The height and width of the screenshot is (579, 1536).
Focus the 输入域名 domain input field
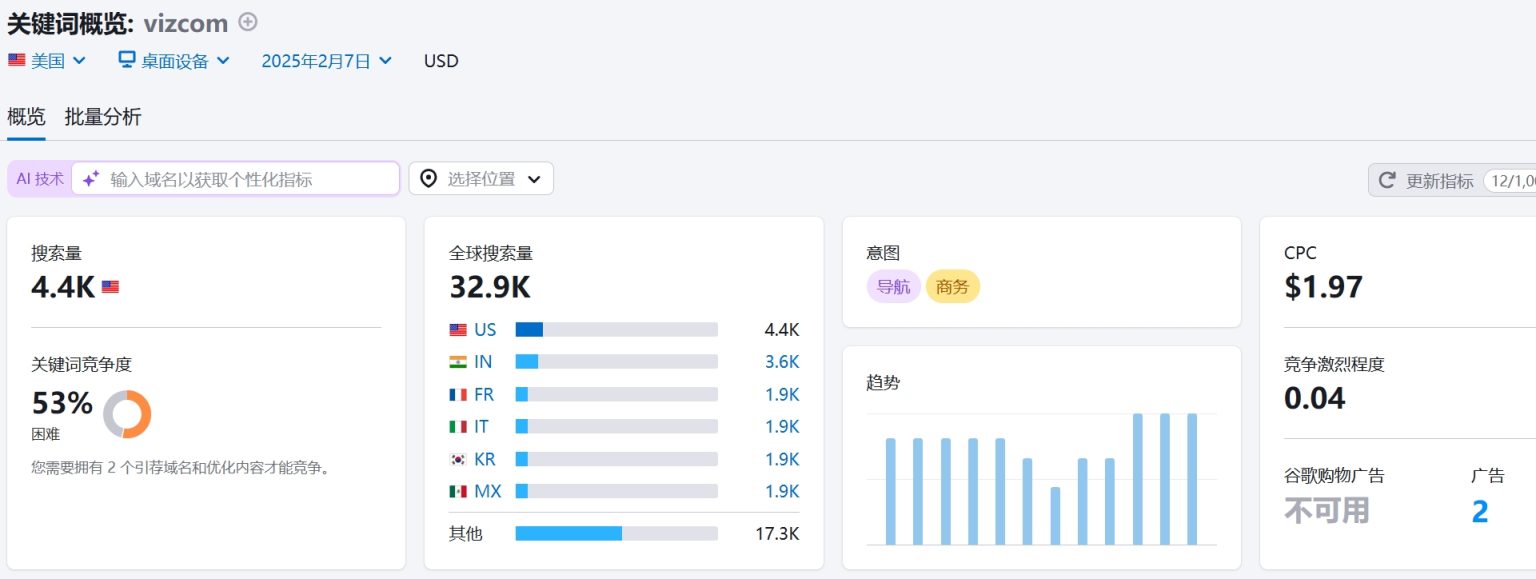coord(250,179)
